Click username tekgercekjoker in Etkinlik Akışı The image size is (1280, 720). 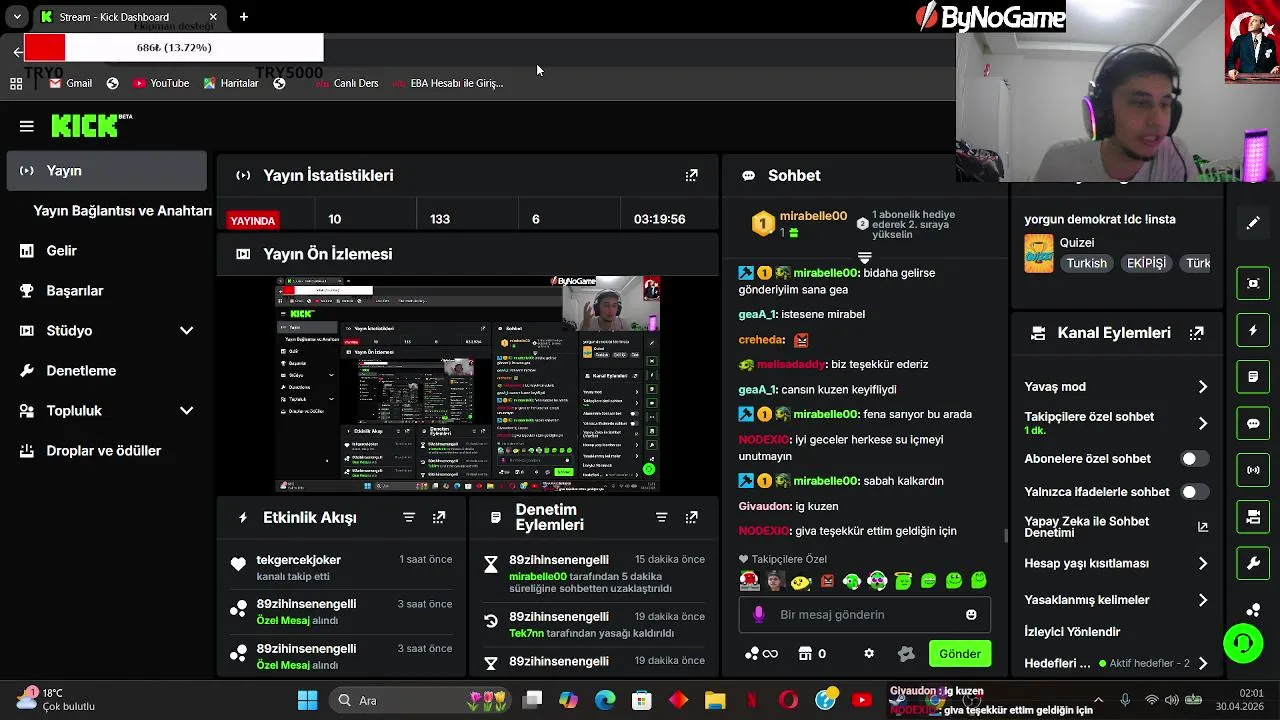(298, 560)
